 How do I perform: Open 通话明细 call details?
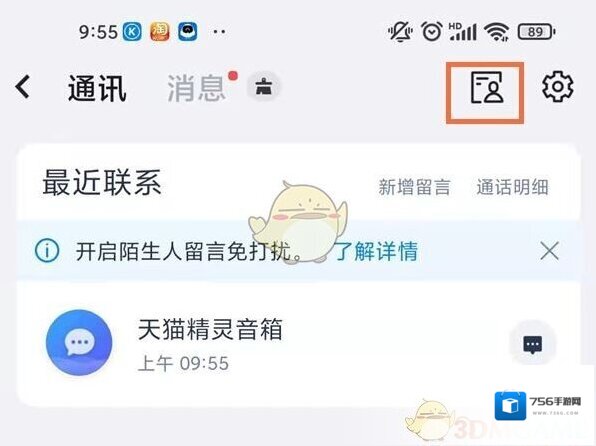pyautogui.click(x=512, y=187)
